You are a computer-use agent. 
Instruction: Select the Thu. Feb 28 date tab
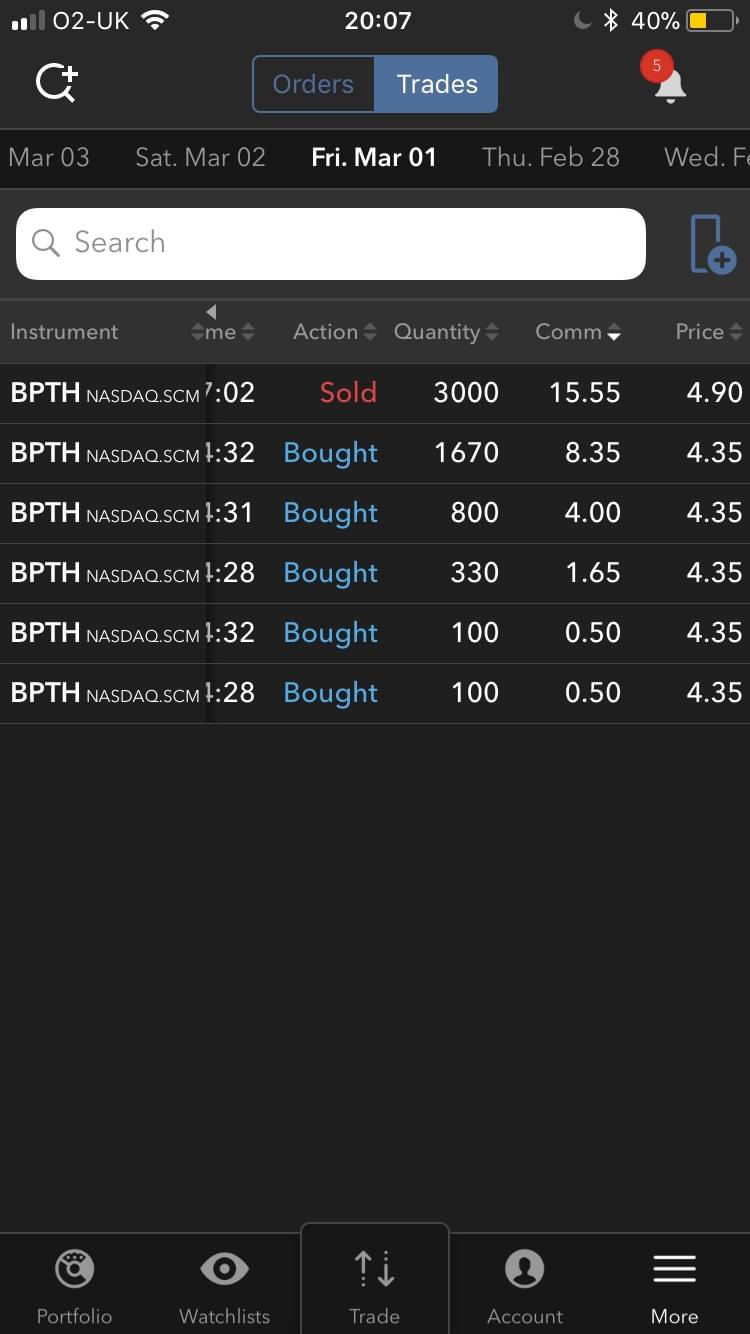(x=550, y=157)
